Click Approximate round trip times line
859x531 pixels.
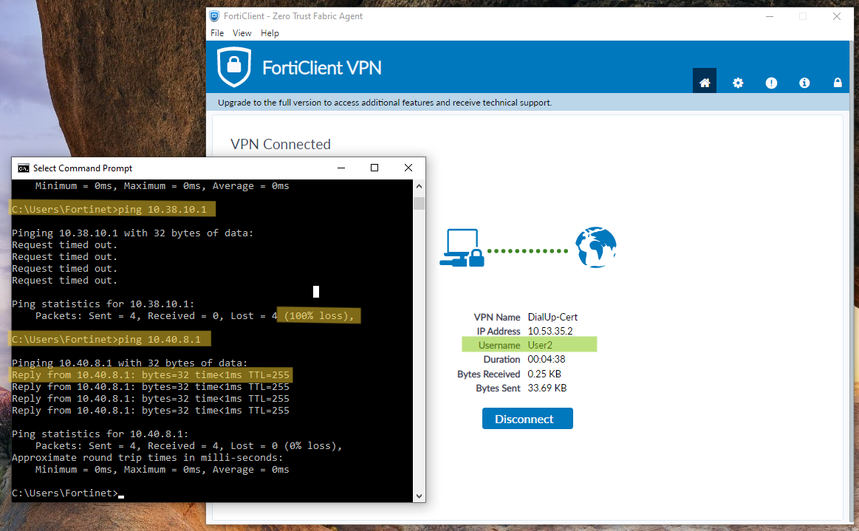[x=147, y=458]
